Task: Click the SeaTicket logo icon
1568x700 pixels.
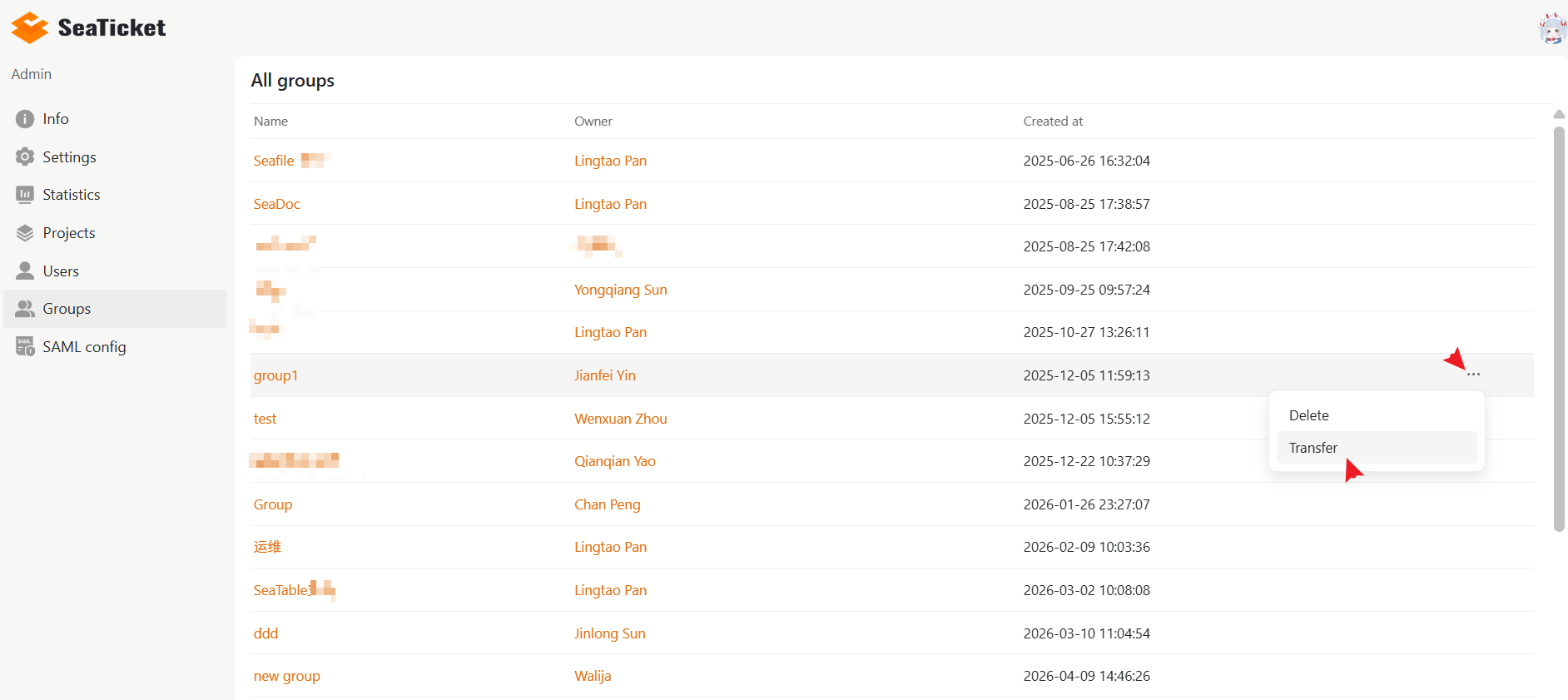Action: coord(30,27)
